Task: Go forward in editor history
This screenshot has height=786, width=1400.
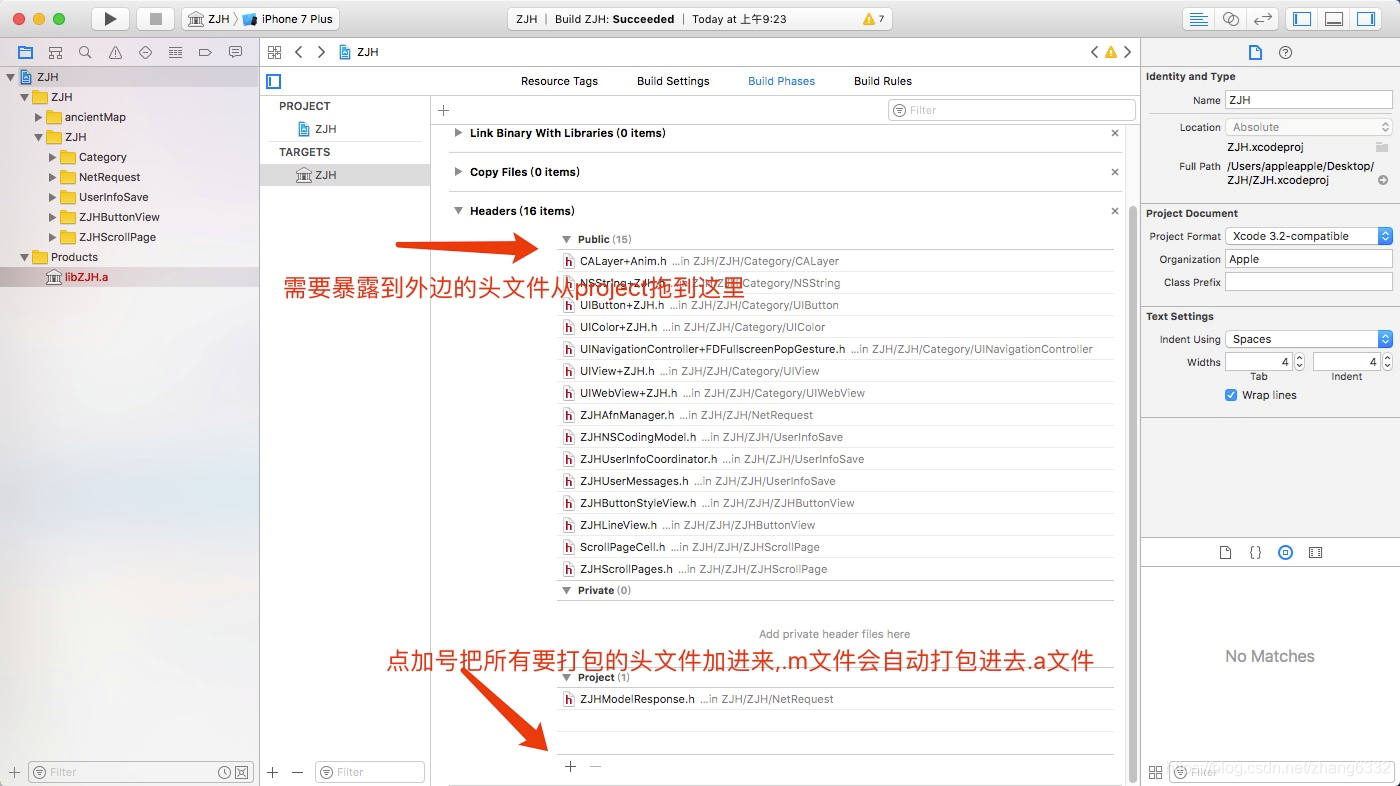Action: click(321, 52)
